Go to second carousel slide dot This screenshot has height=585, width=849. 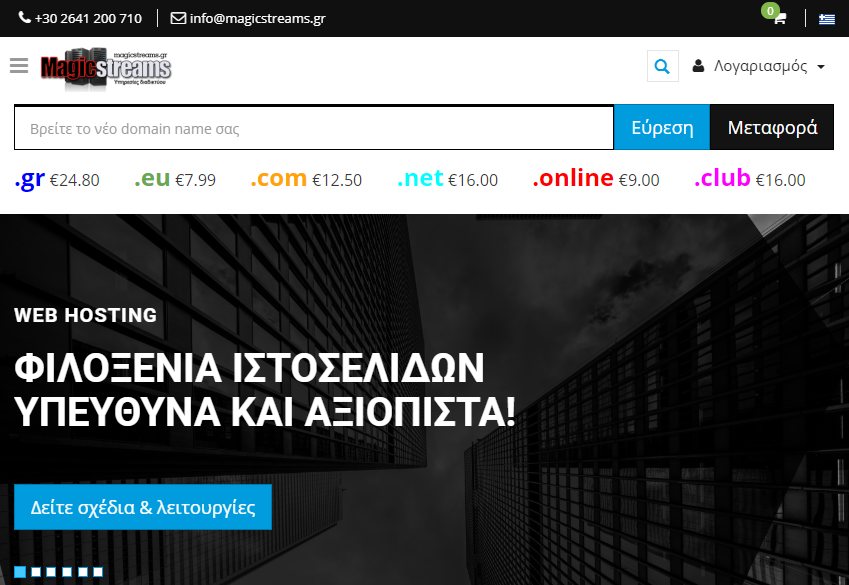point(36,571)
